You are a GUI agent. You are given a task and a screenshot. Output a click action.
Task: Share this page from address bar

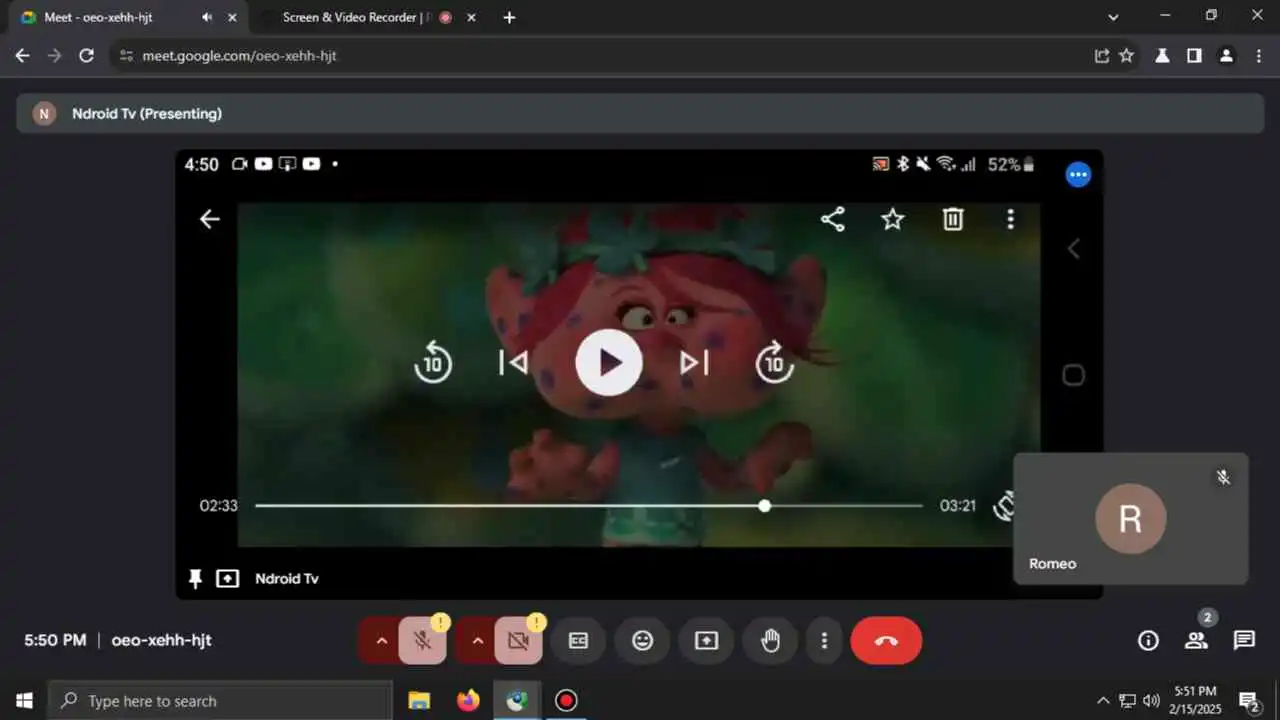click(1101, 56)
